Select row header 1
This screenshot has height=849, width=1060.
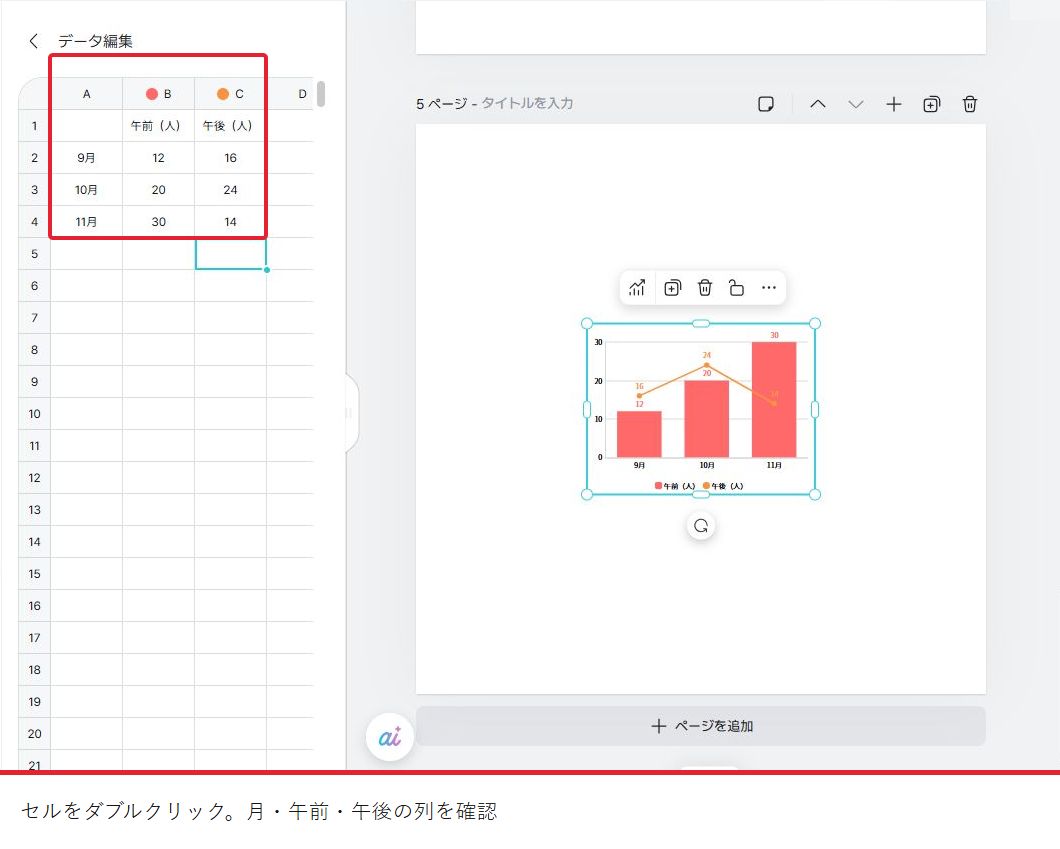34,126
